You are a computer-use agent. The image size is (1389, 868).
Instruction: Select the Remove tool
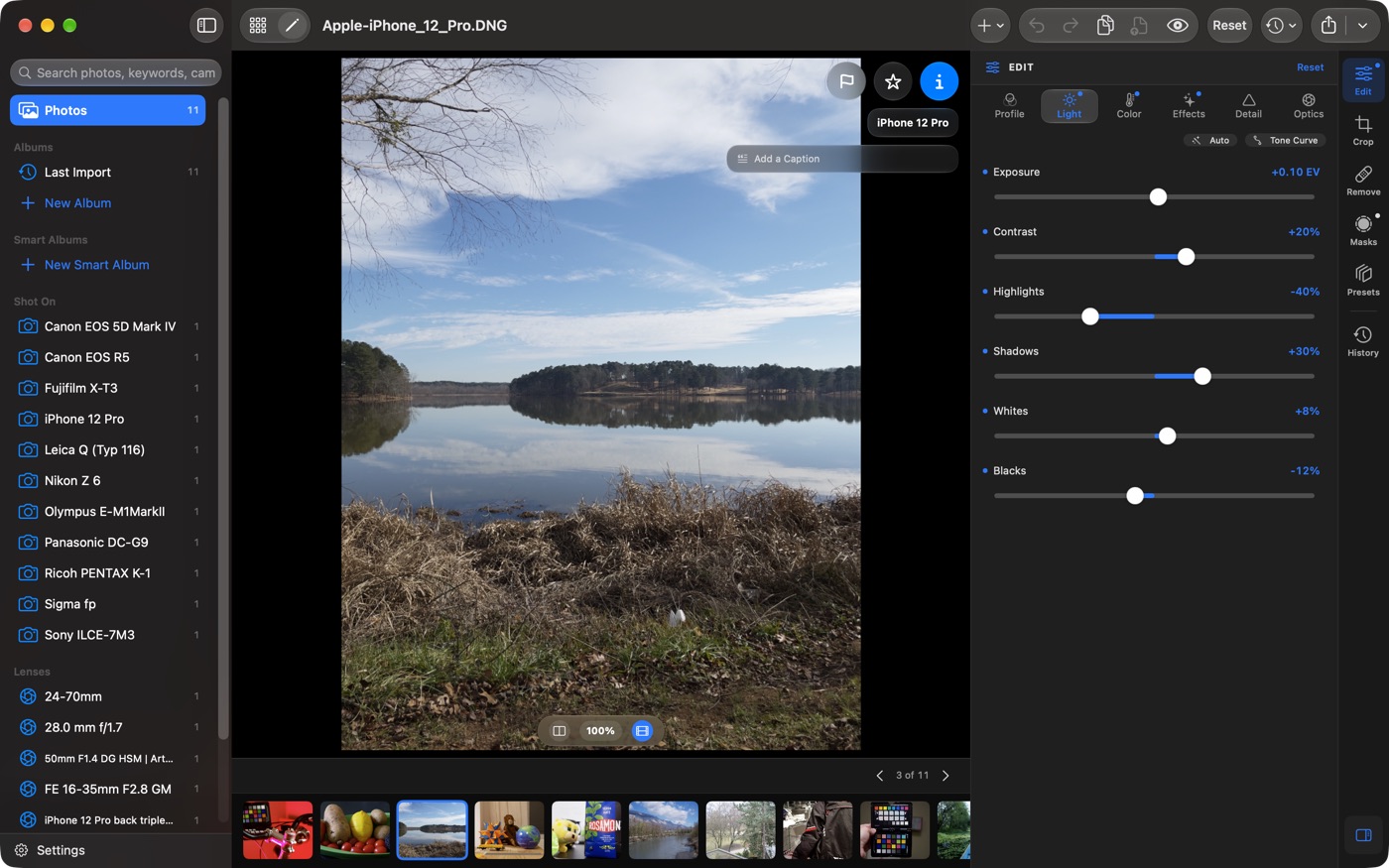tap(1363, 181)
